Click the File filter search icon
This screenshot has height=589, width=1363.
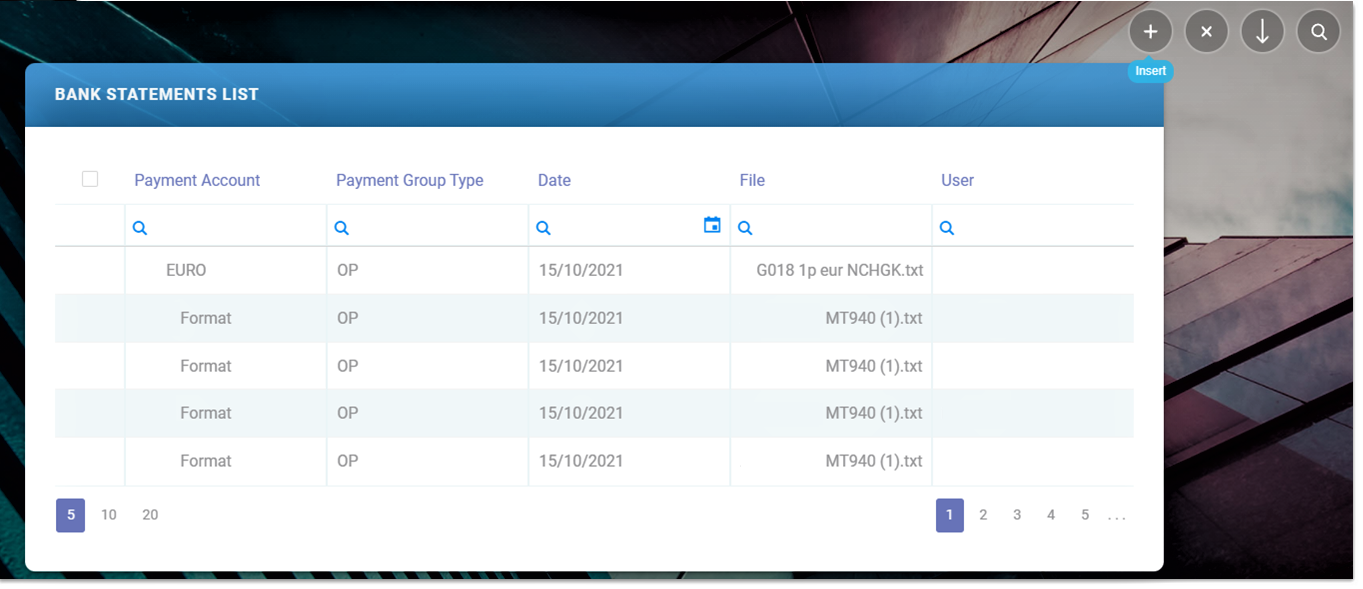745,228
